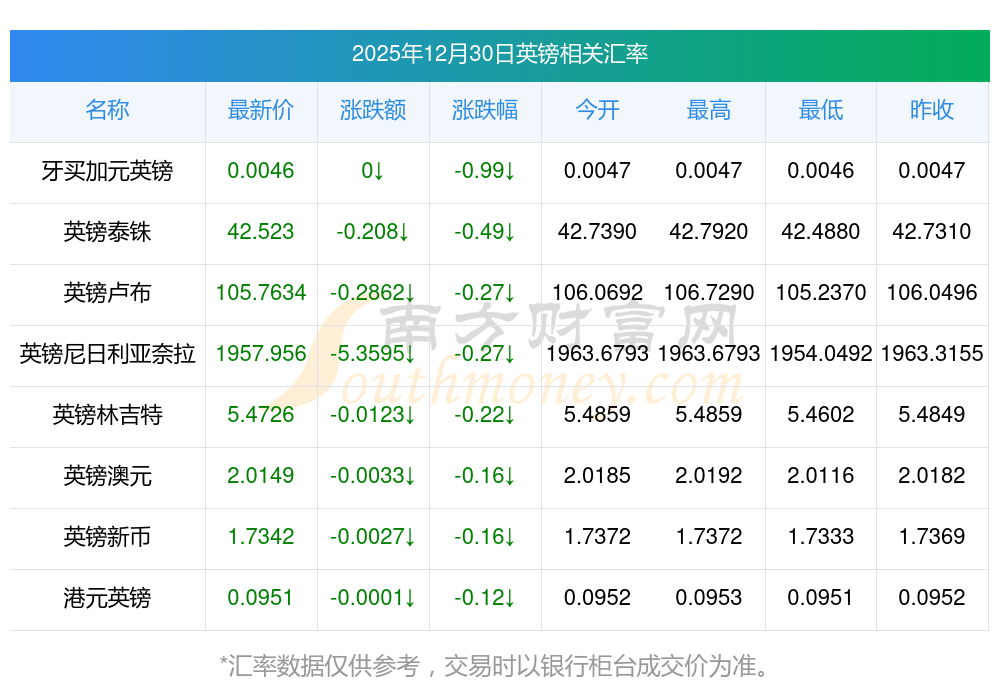Viewport: 1000px width, 697px height.
Task: Open the 英镑澳元 currency pair
Action: [x=107, y=476]
